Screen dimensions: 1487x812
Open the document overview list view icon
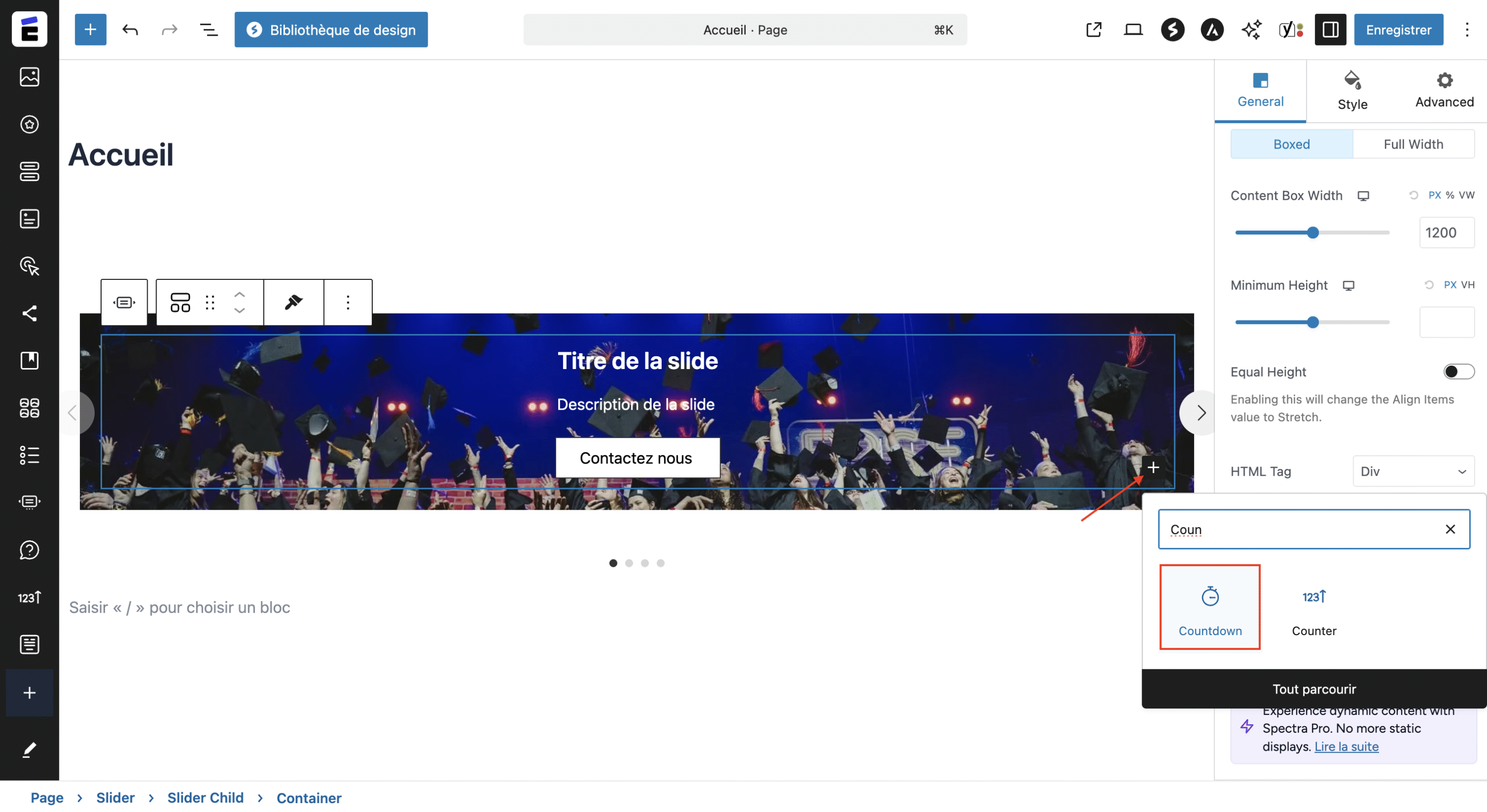[x=208, y=29]
